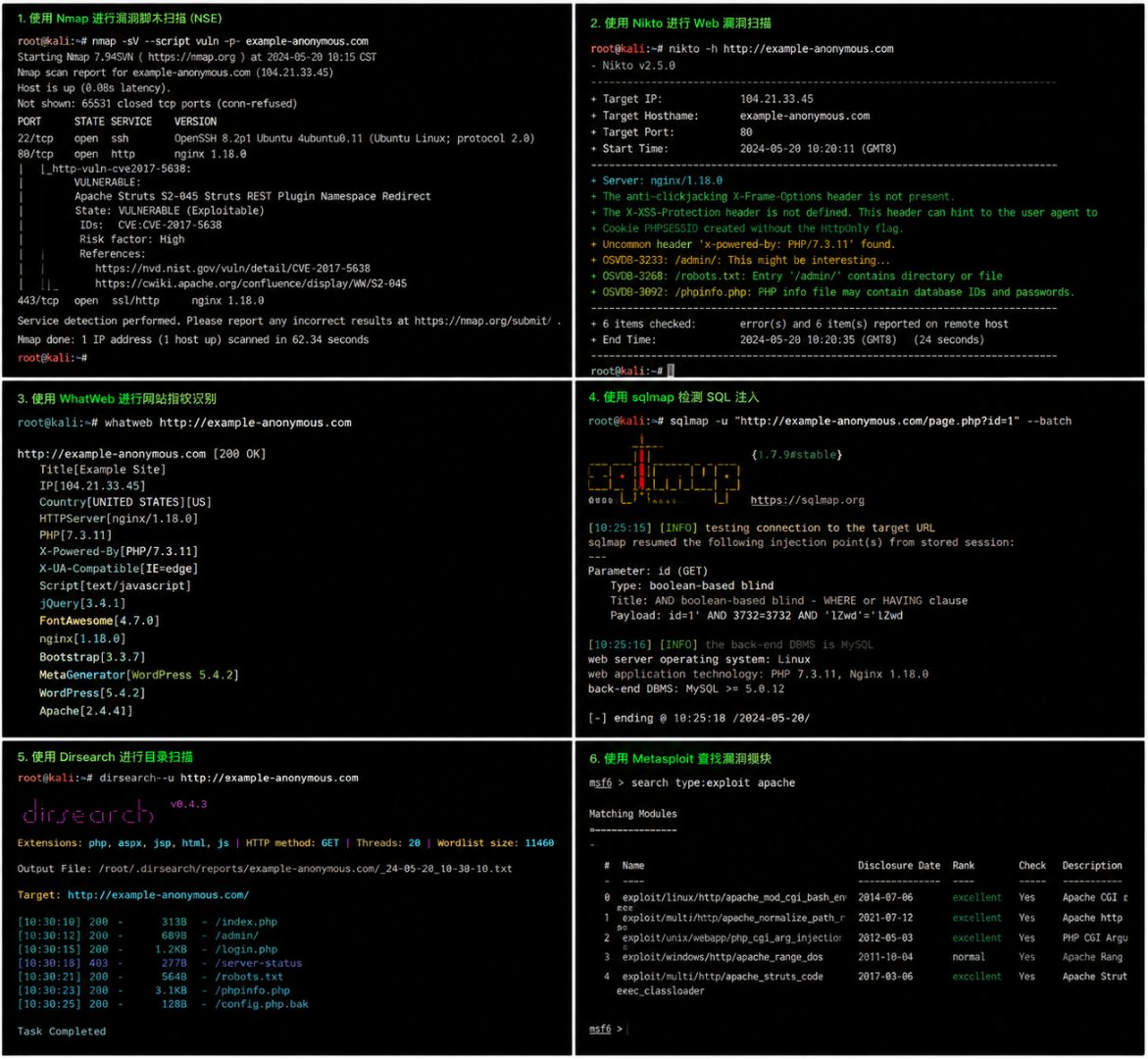Click the Nikto 'Target IP: 104.21.33.45' row
Screen dimensions: 1148x1059
[702, 99]
